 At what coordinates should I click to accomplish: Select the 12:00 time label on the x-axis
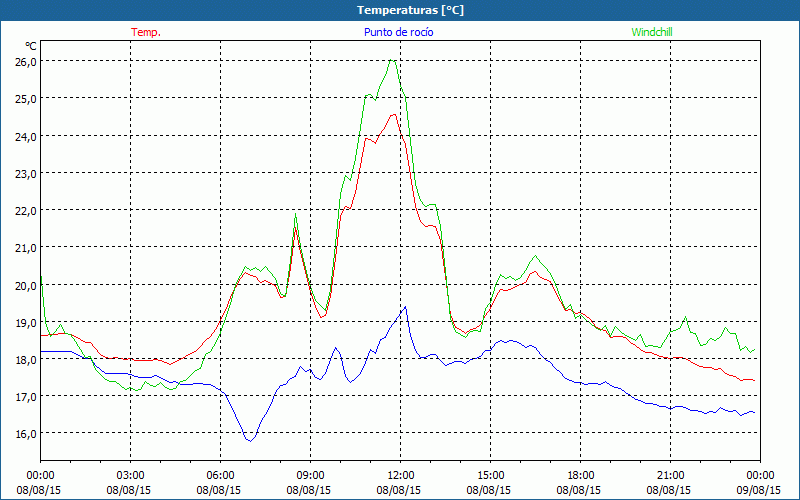pos(400,475)
